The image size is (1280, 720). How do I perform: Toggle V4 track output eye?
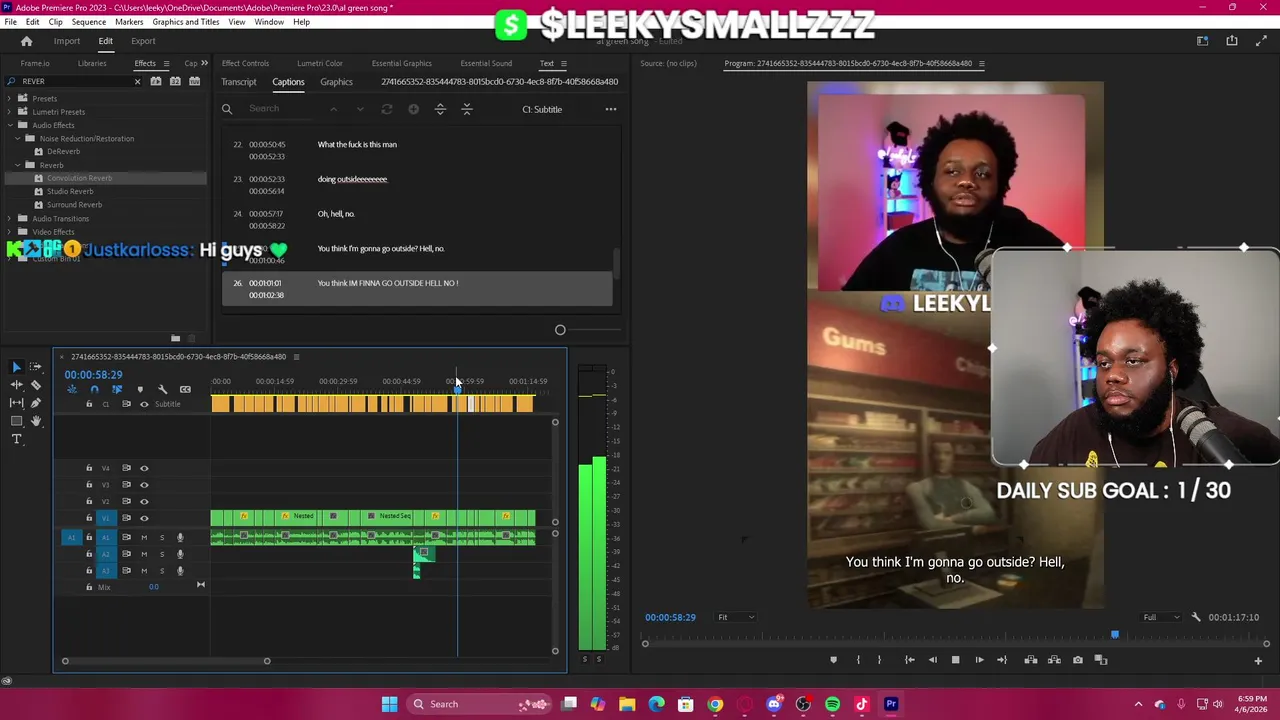pyautogui.click(x=144, y=468)
